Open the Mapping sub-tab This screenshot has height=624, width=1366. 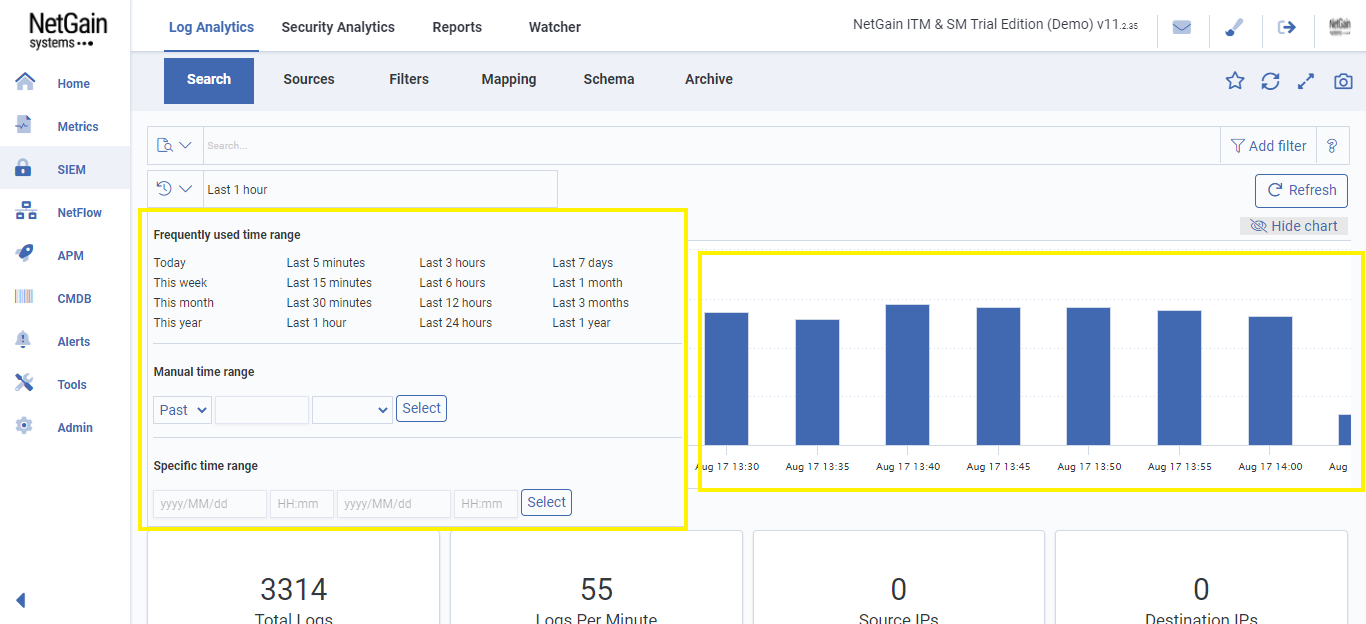click(509, 79)
